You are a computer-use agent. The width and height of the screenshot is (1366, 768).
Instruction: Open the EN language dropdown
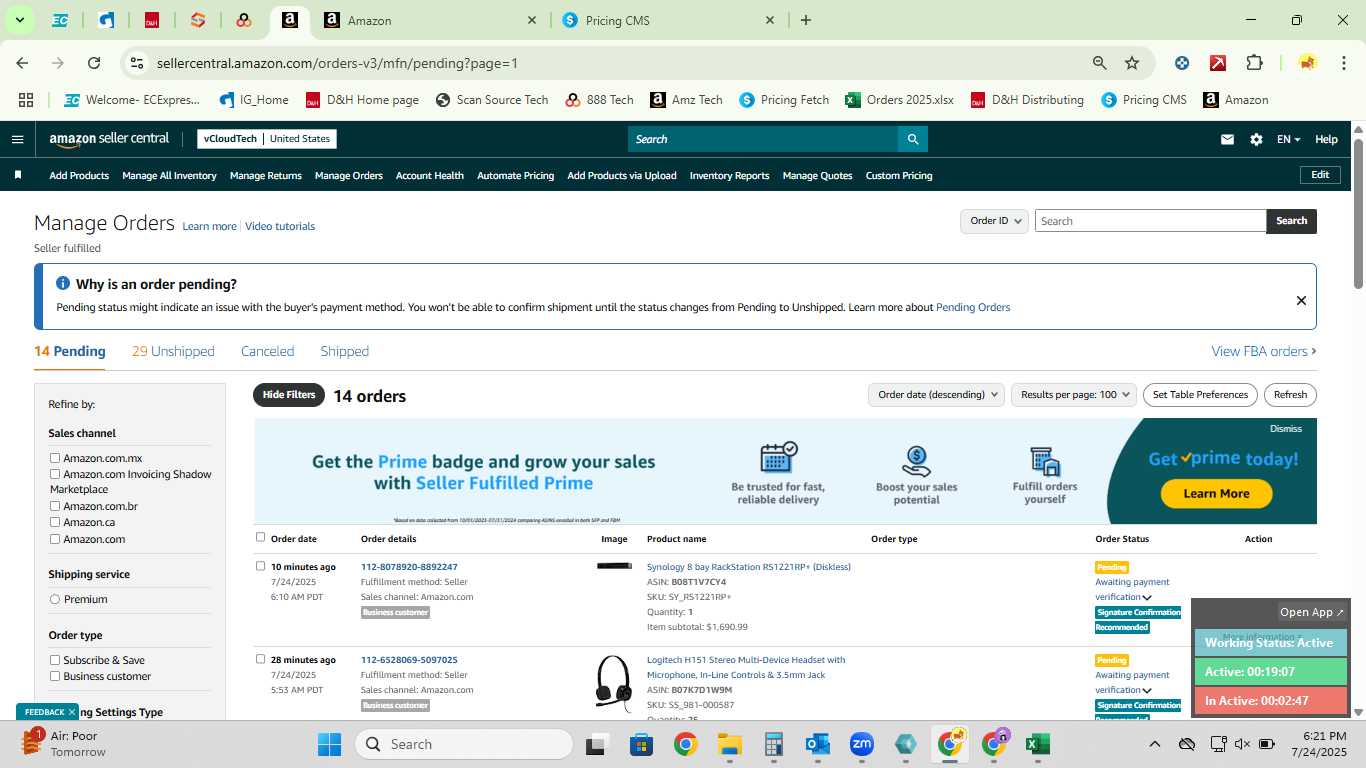coord(1288,139)
